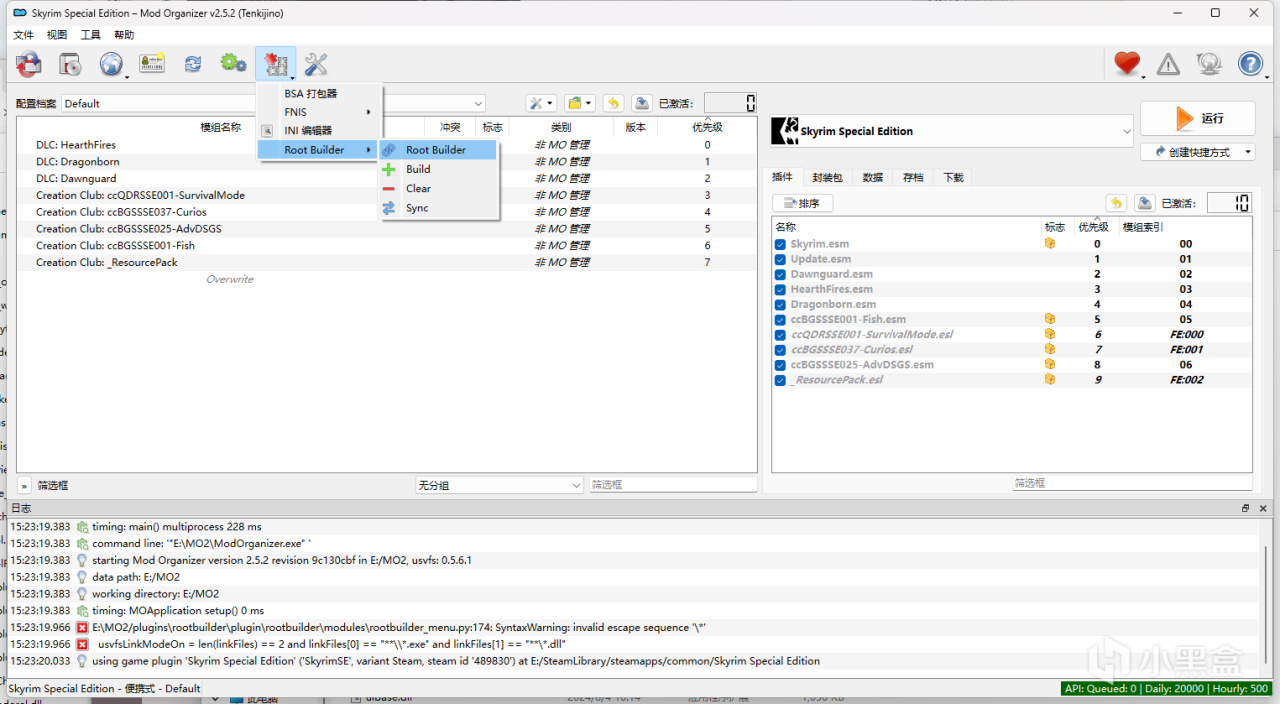Switch to the 存档 tab

point(913,177)
